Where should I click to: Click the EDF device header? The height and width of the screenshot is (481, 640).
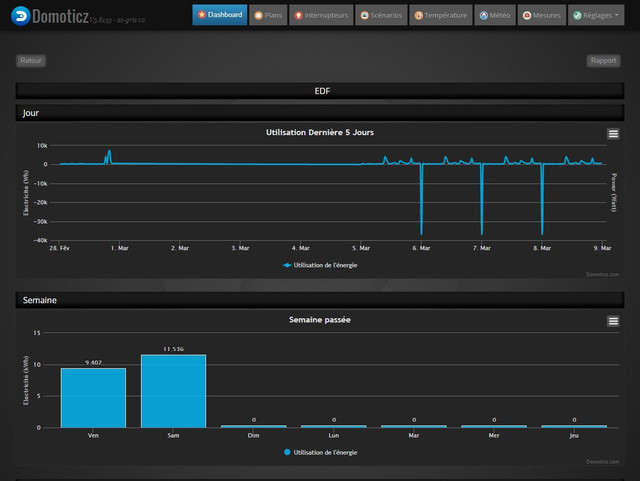point(320,91)
